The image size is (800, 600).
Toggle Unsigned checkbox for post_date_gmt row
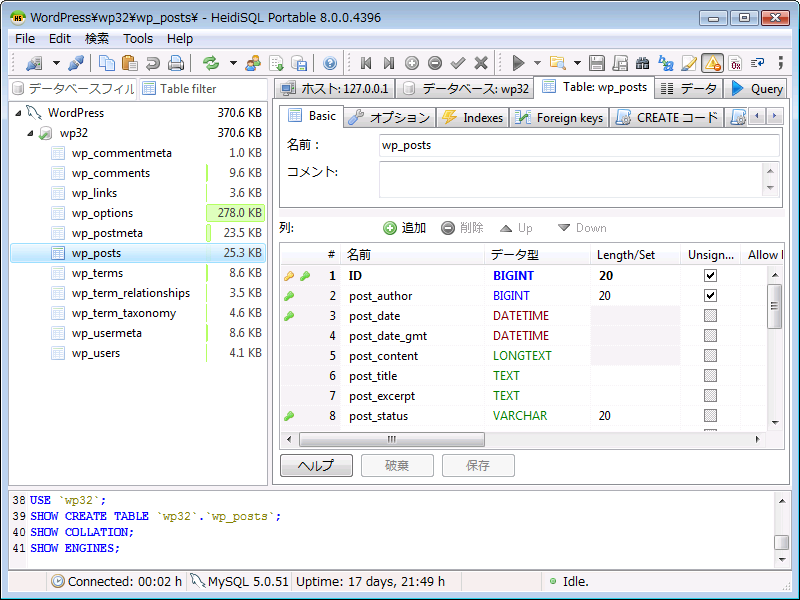pyautogui.click(x=710, y=335)
